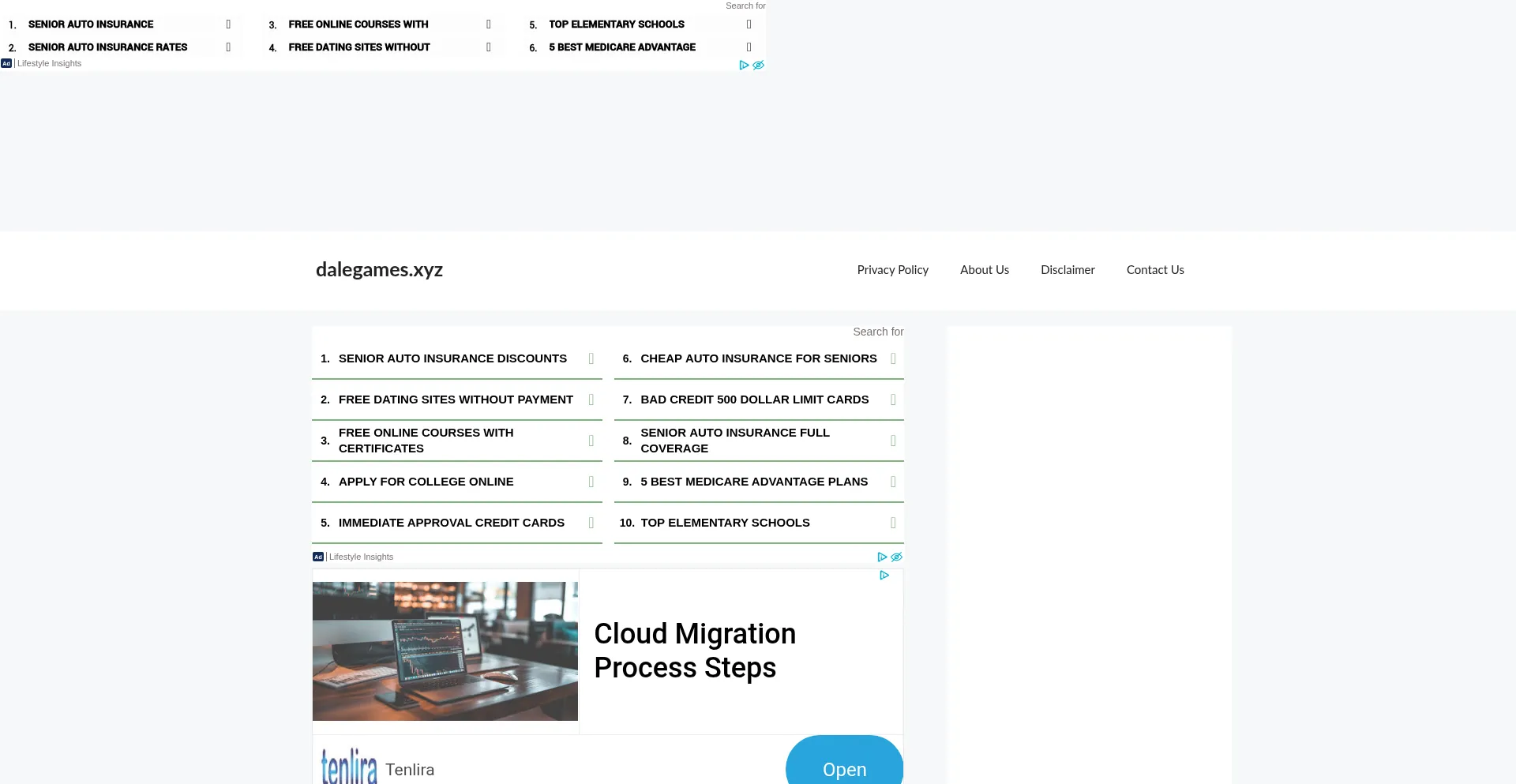Open Bad Credit 500 Dollar Limit Cards link
Viewport: 1516px width, 784px height.
tap(755, 400)
